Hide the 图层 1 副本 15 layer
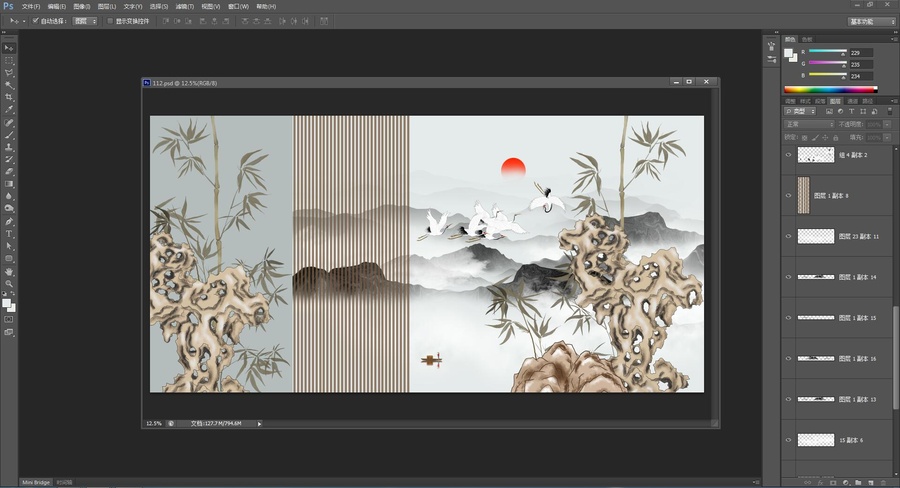 (788, 318)
